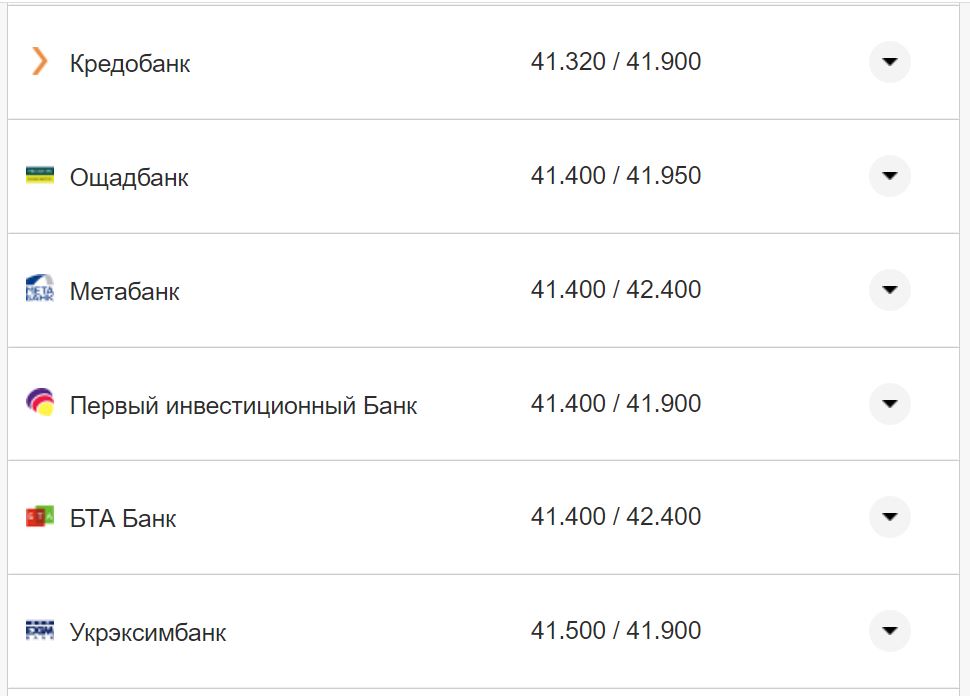Click the 41.500 / 41.900 exchange rate
The image size is (970, 696).
tap(616, 631)
